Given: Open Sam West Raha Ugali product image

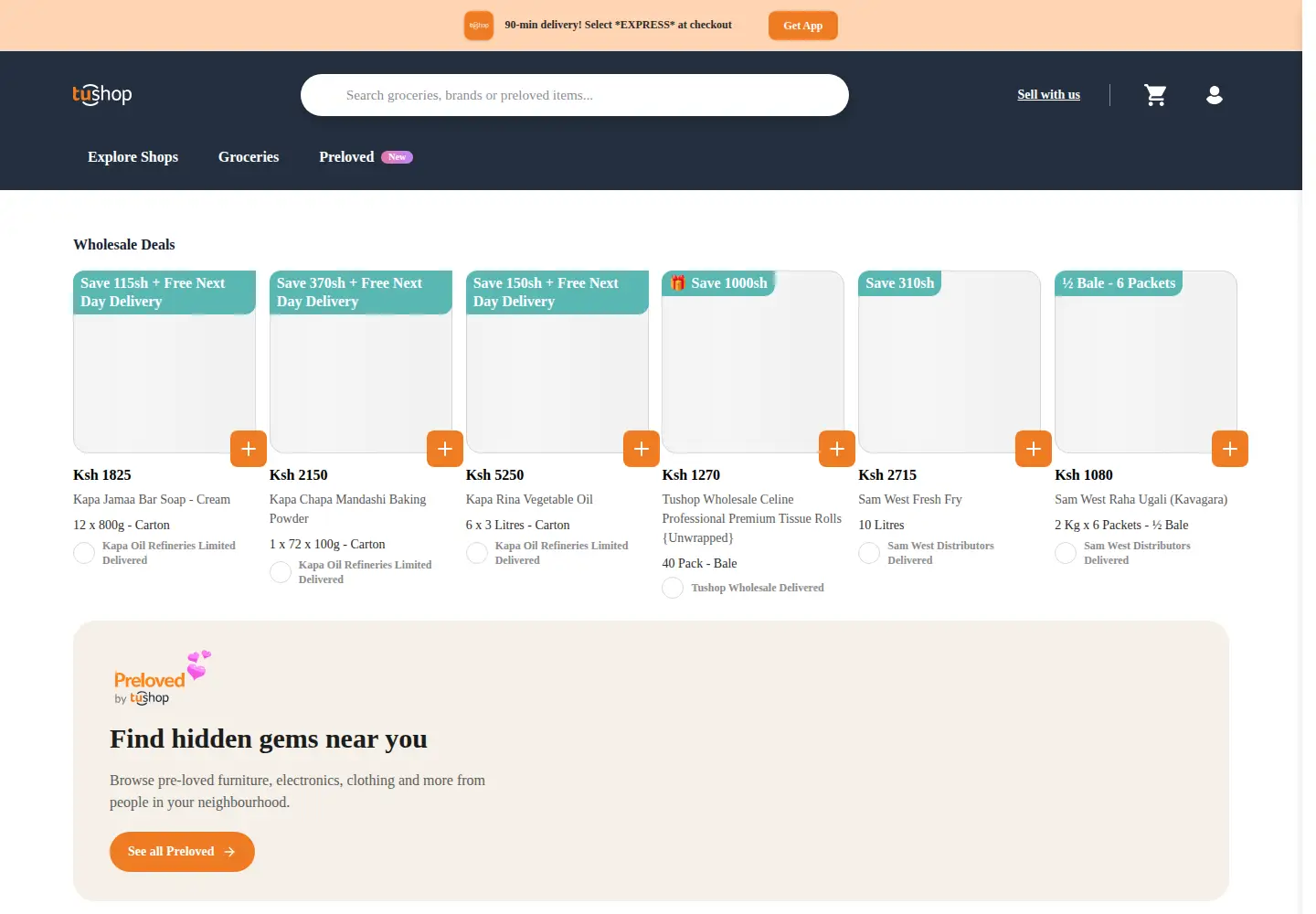Looking at the screenshot, I should (x=1146, y=362).
